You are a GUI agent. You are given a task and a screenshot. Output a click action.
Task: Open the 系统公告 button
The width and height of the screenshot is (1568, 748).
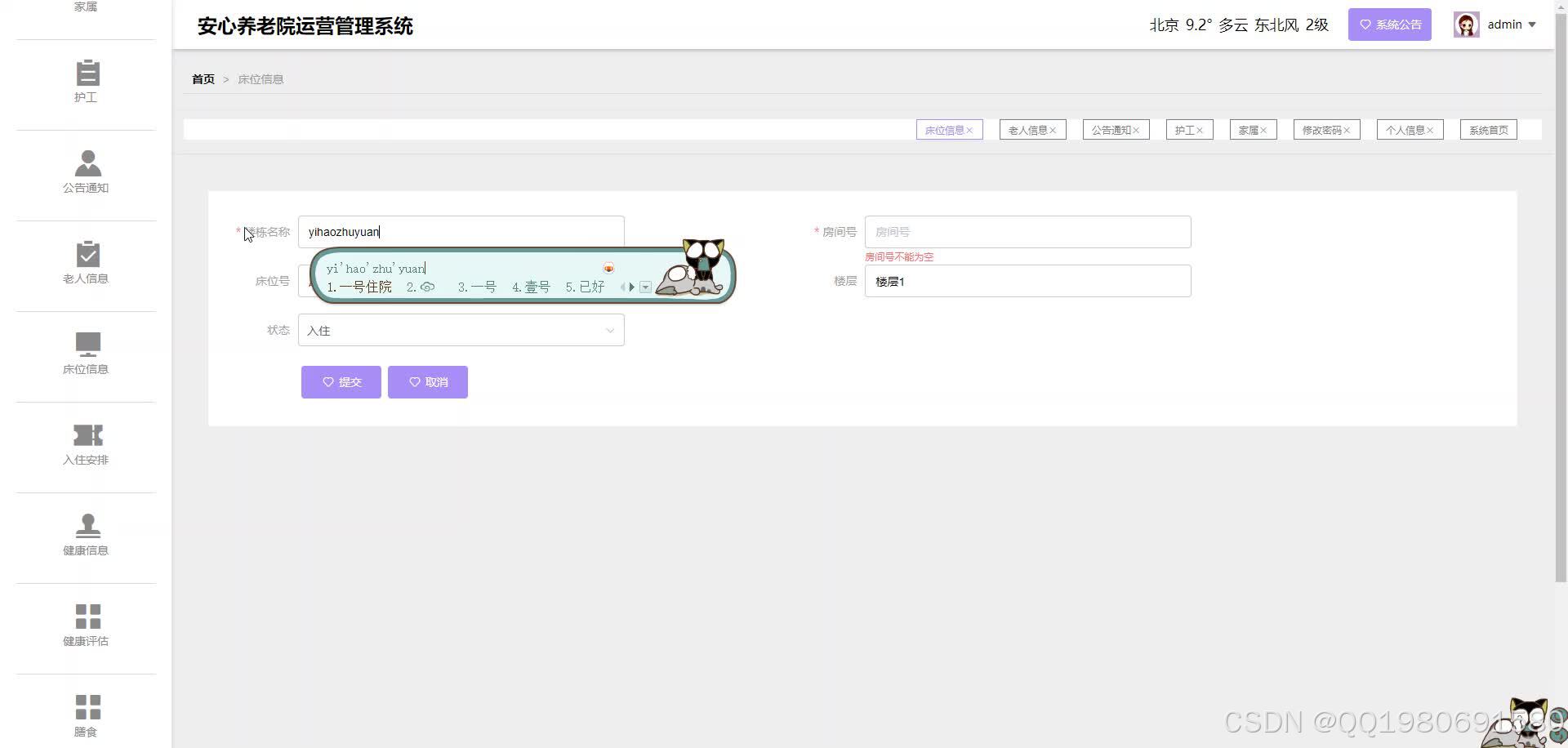click(1390, 24)
